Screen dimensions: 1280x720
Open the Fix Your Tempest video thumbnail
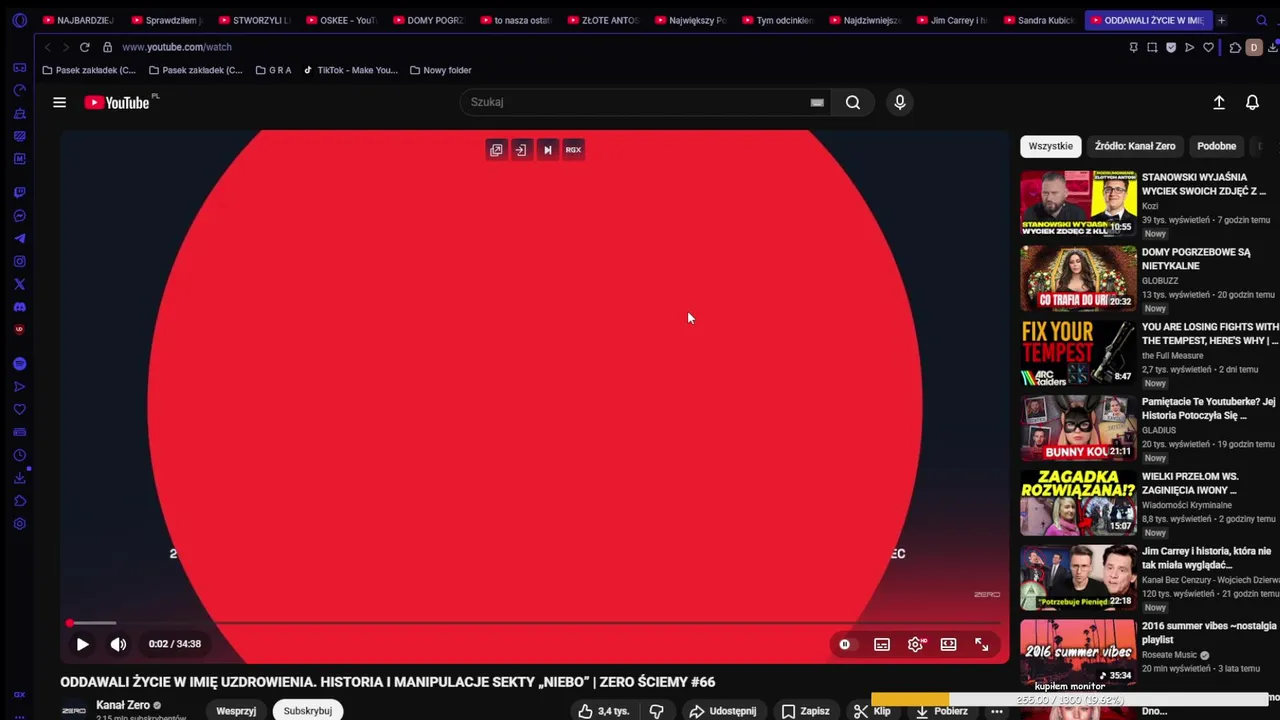1078,352
